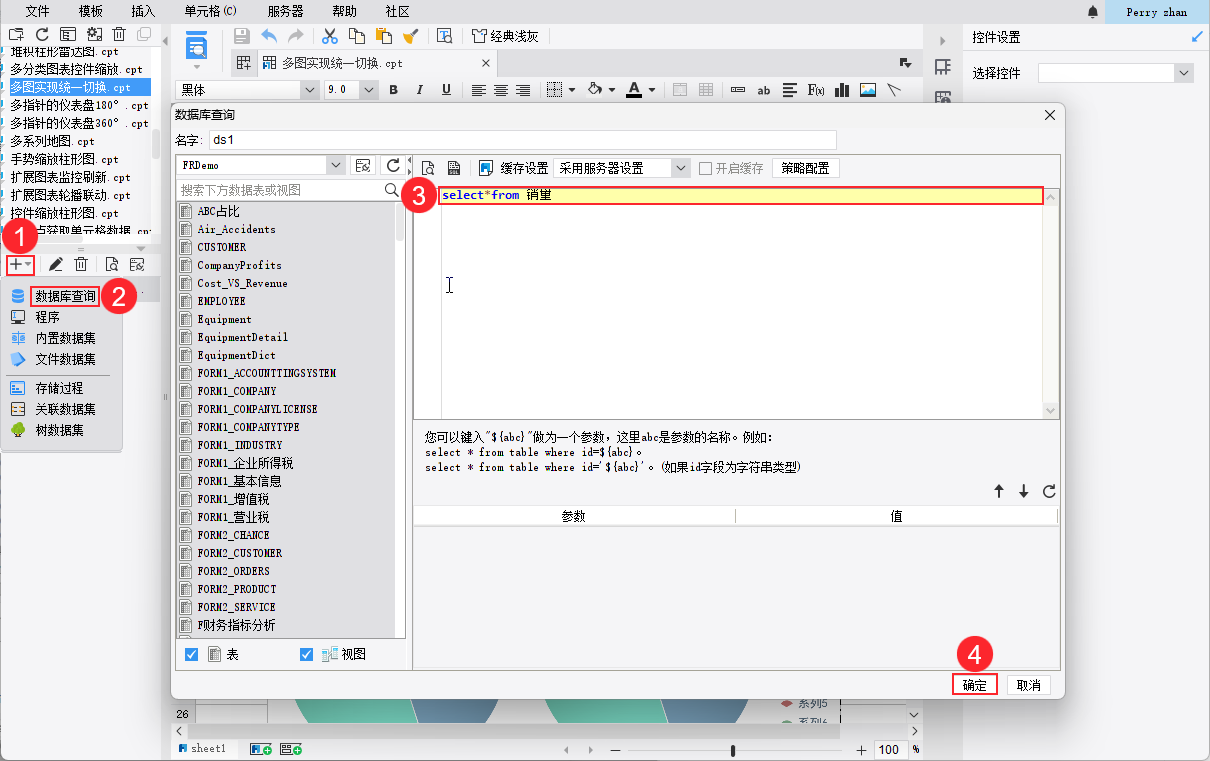Click the 策略配置 button
This screenshot has width=1210, height=761.
806,168
